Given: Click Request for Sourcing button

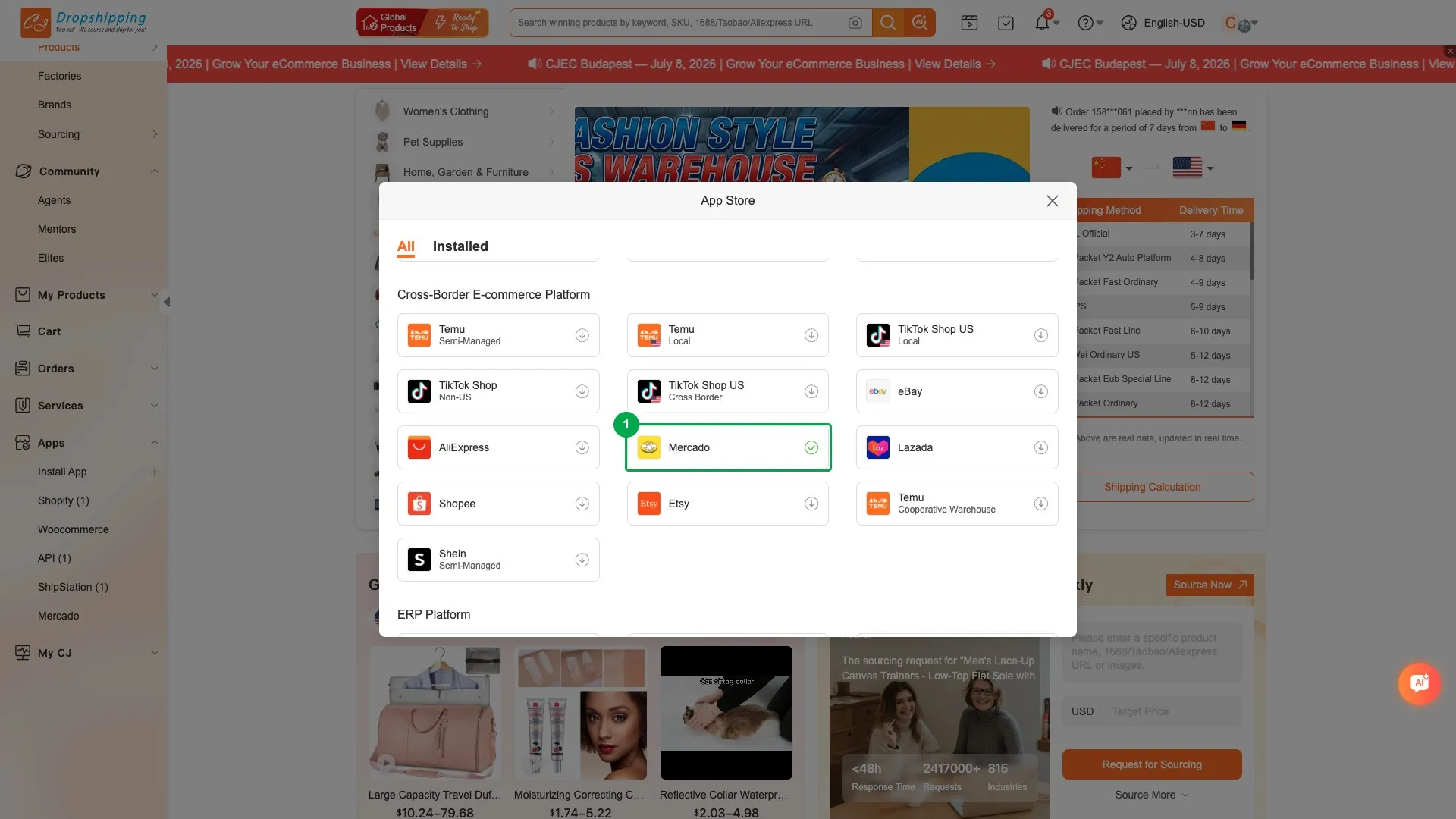Looking at the screenshot, I should (x=1152, y=764).
